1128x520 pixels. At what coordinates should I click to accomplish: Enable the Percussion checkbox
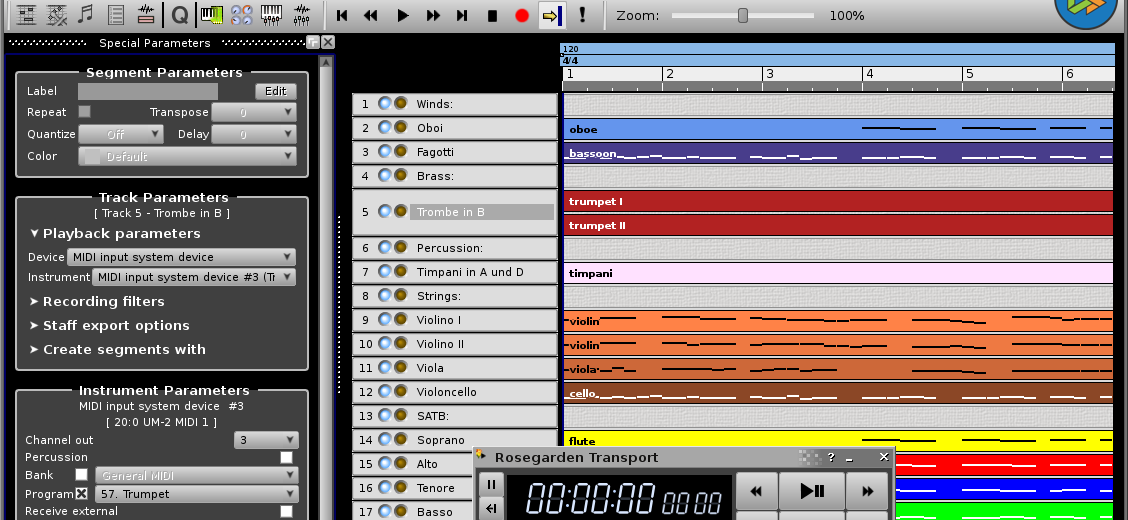(286, 457)
